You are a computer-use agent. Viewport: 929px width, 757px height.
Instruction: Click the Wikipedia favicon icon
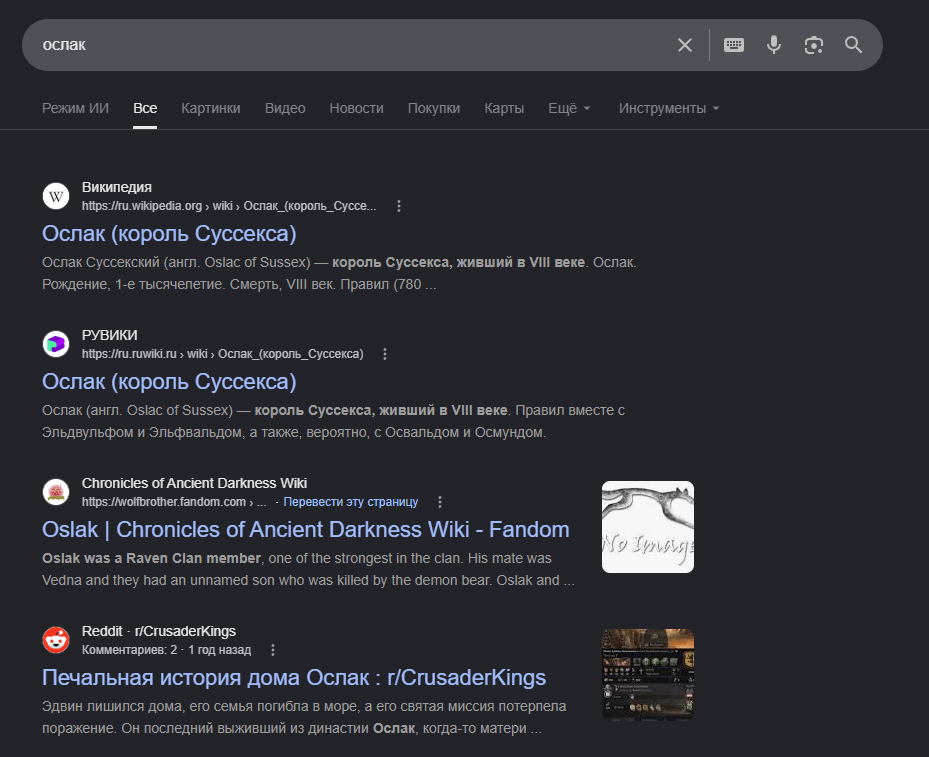(x=56, y=196)
